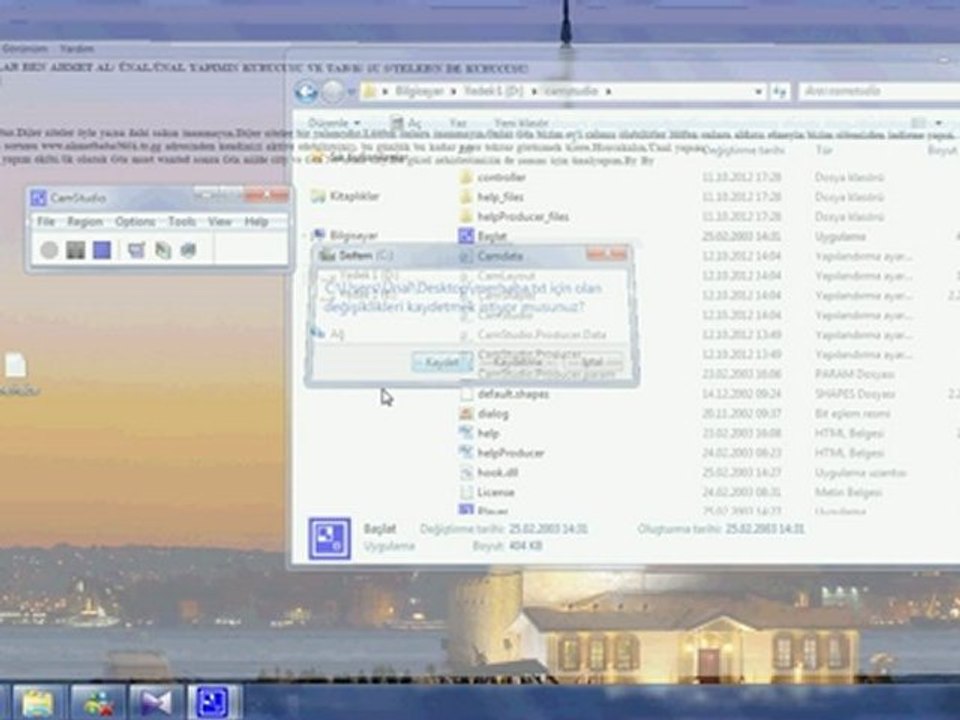Image resolution: width=960 pixels, height=720 pixels.
Task: Select the helpProducer HTML file
Action: coord(501,453)
